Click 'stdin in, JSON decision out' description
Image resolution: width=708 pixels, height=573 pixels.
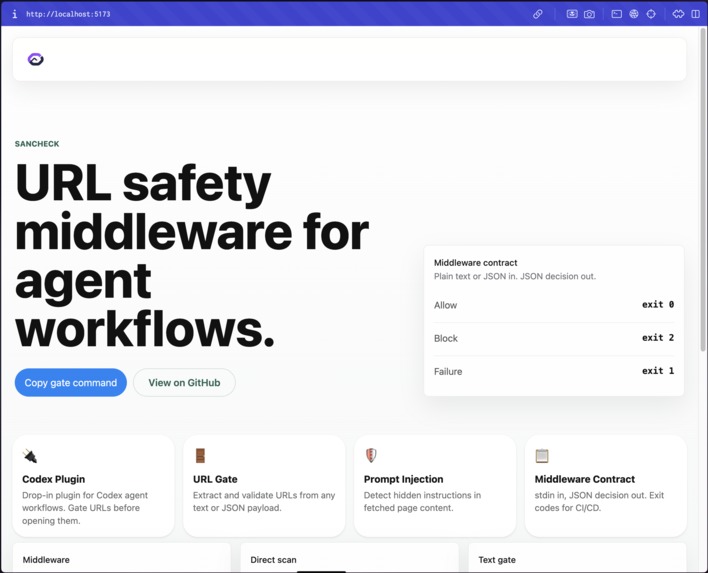599,501
